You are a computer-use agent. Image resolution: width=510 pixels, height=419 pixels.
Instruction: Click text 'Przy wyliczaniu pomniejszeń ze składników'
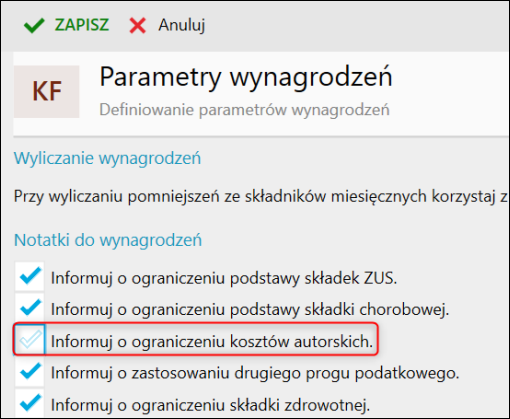click(170, 196)
